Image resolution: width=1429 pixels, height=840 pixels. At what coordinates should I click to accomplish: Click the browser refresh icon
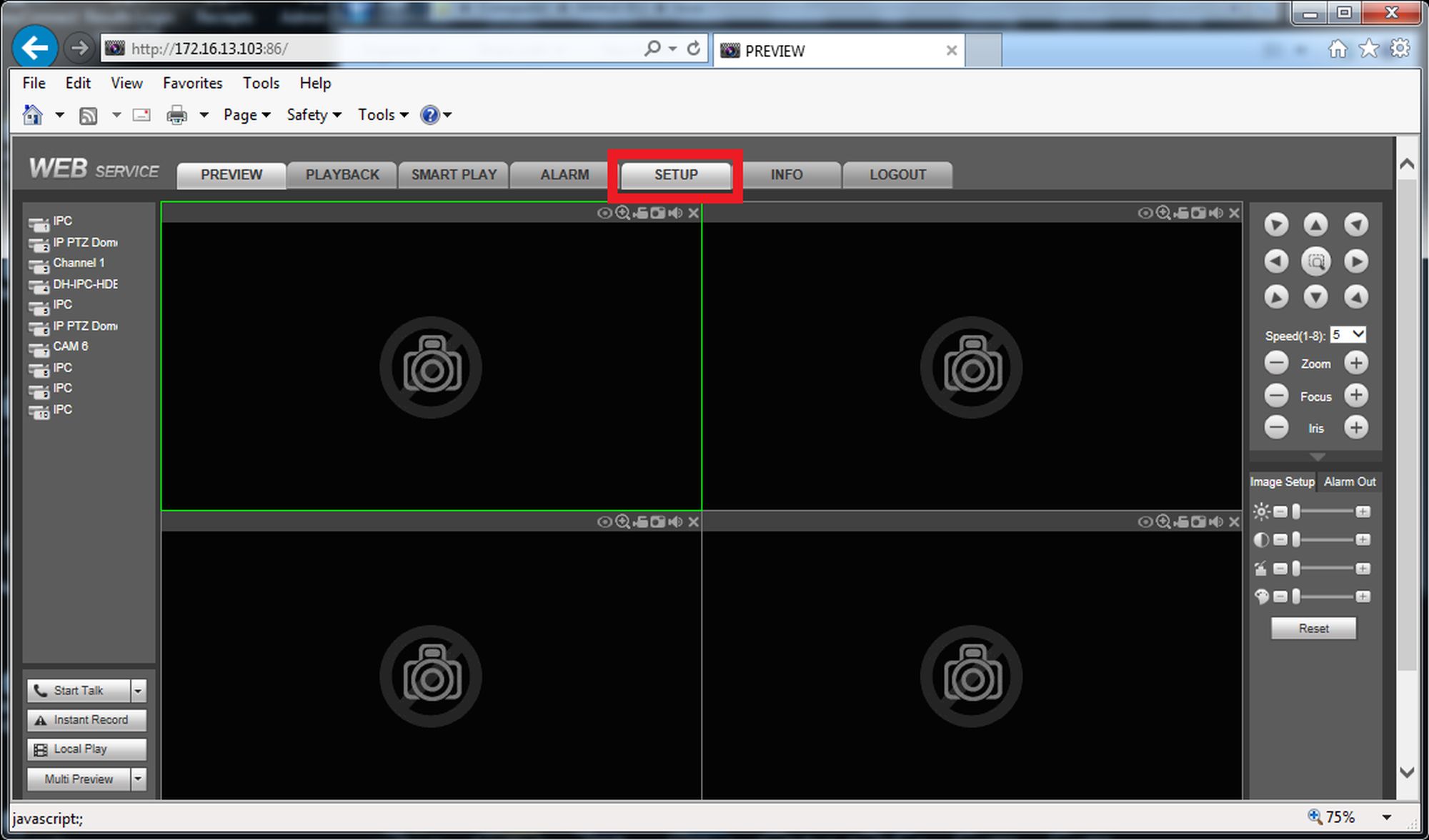[693, 49]
